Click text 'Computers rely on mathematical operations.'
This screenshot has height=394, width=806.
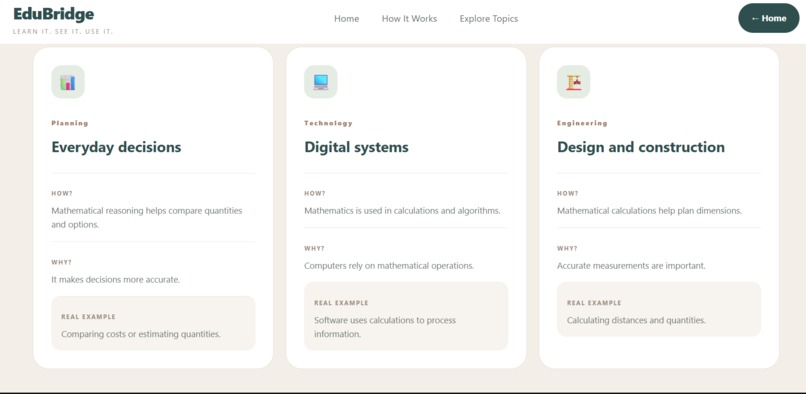point(389,266)
